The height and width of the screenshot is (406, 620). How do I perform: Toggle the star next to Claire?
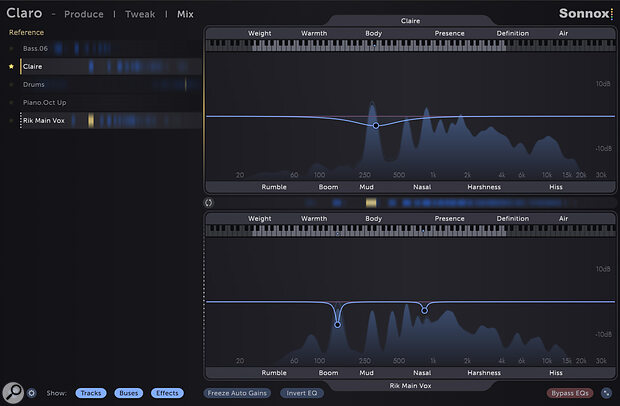(x=11, y=66)
